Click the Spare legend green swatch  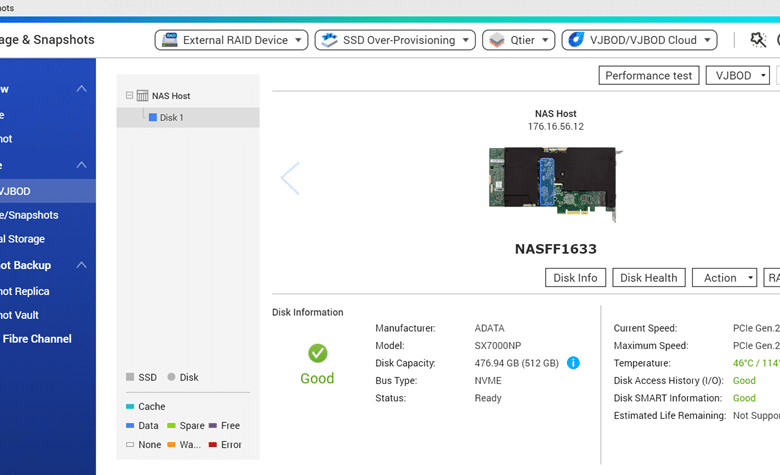click(172, 425)
